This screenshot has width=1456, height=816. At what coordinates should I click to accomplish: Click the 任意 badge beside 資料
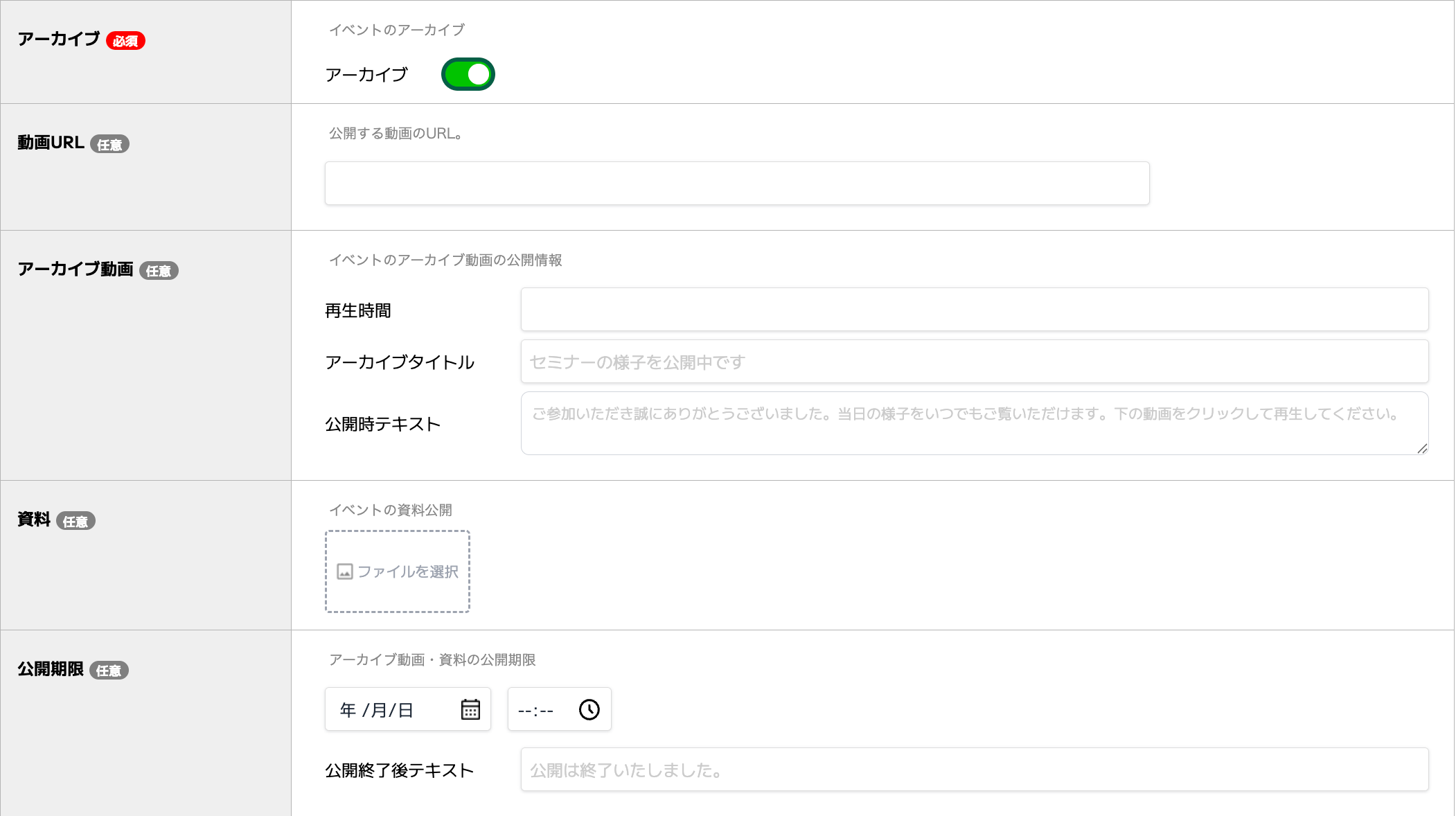point(76,521)
